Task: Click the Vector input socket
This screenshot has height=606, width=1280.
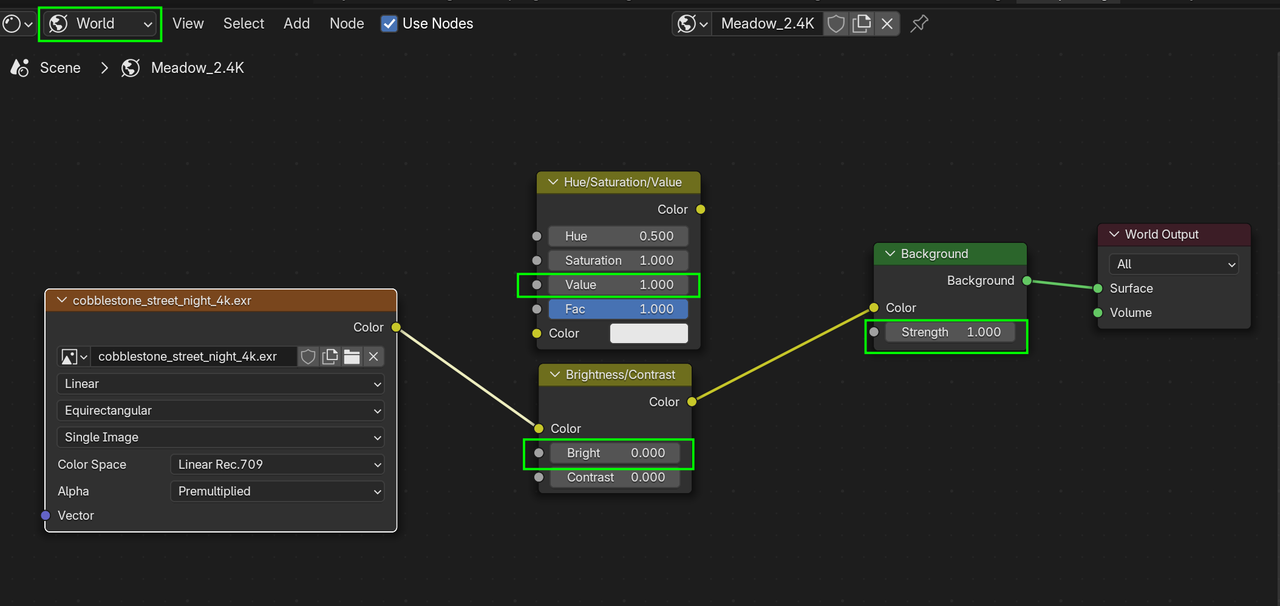Action: click(x=45, y=515)
